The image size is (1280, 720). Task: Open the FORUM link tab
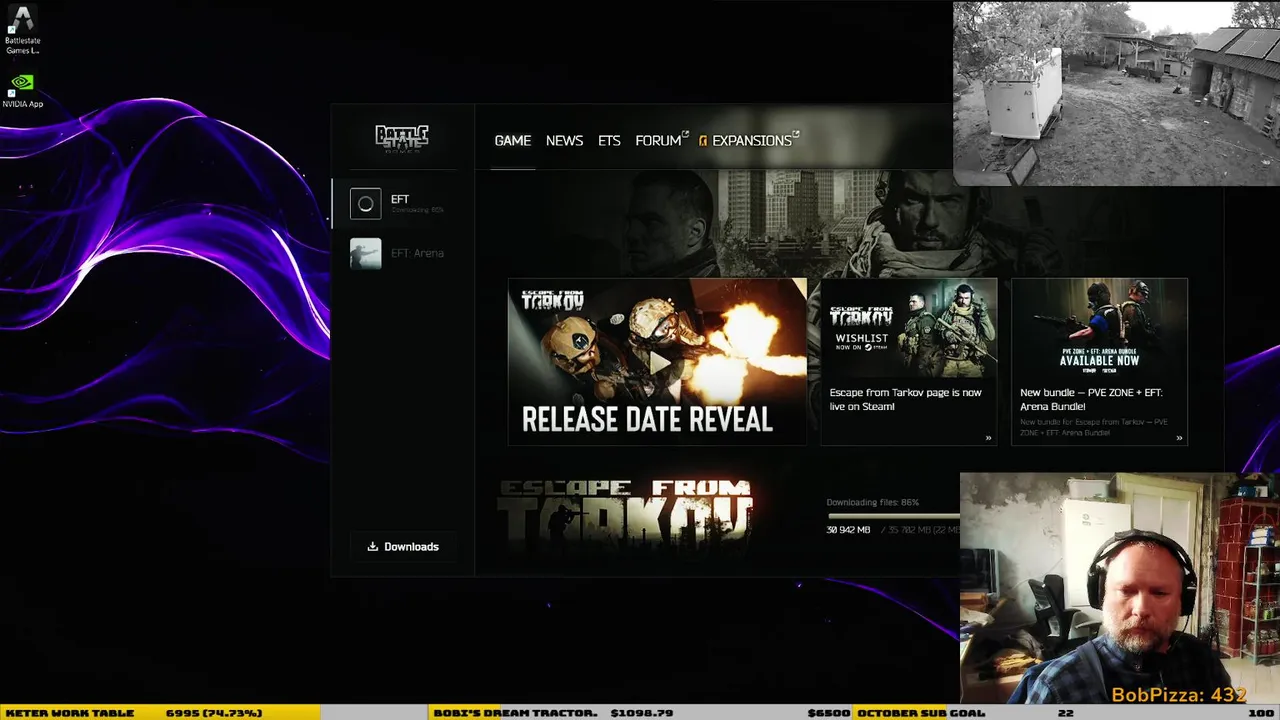[658, 141]
